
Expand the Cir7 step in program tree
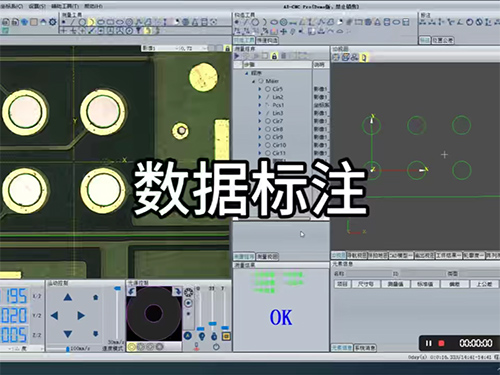(x=260, y=121)
